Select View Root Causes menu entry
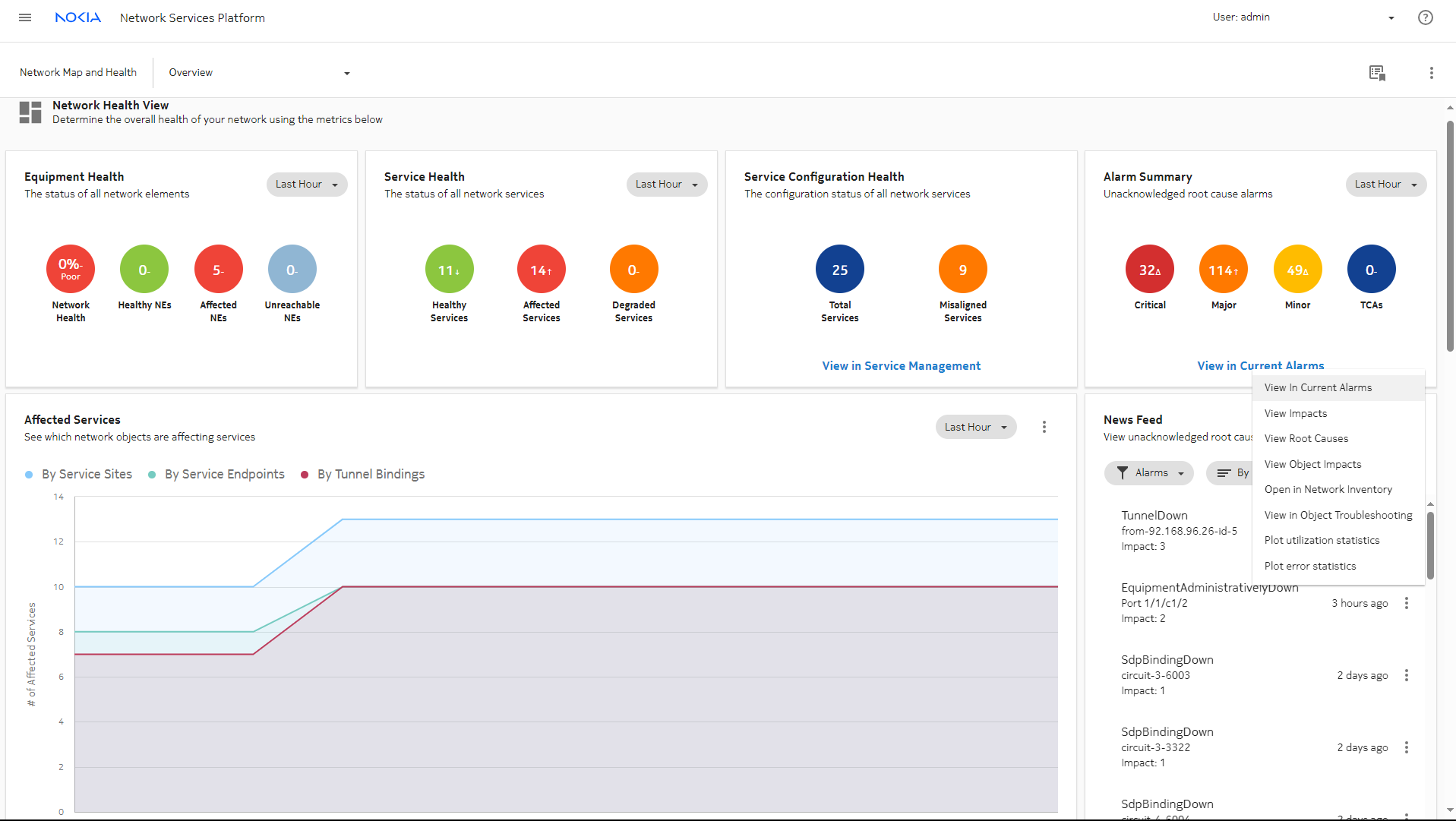This screenshot has height=821, width=1456. pos(1338,439)
